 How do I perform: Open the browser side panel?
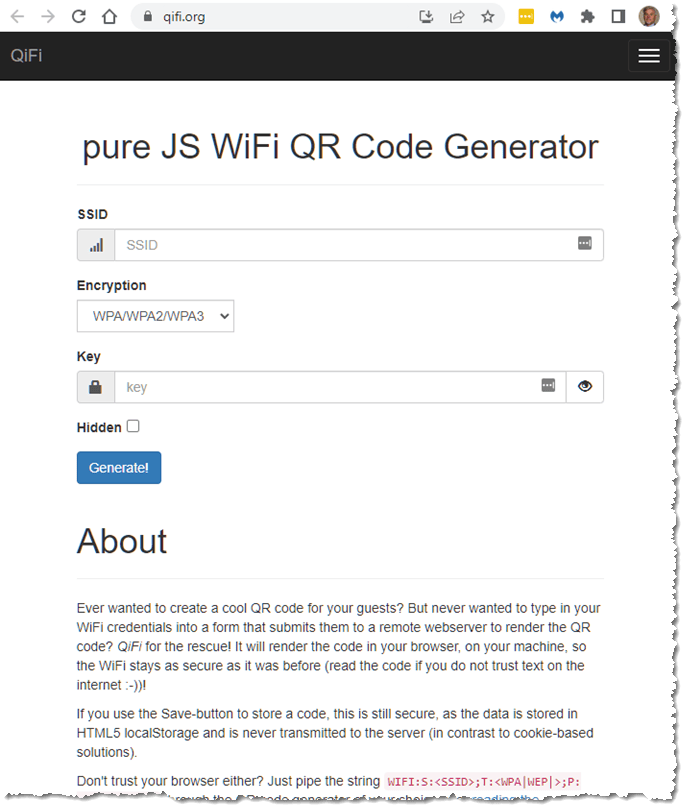(x=618, y=16)
